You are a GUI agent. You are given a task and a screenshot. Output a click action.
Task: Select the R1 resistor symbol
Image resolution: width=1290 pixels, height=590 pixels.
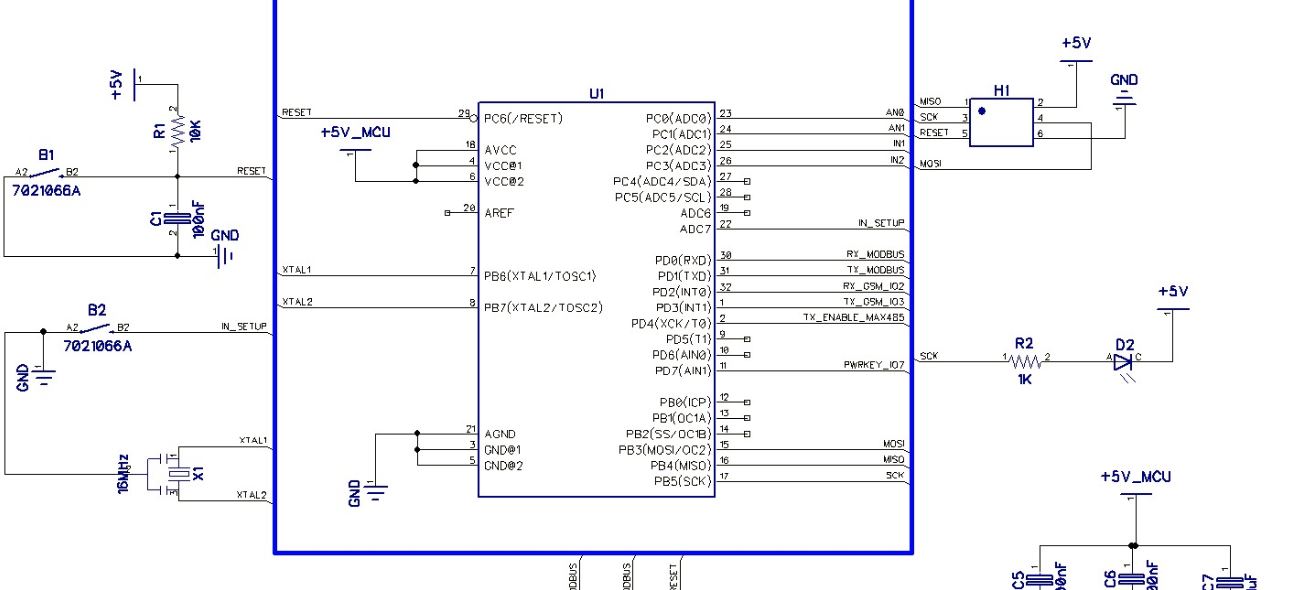point(176,131)
